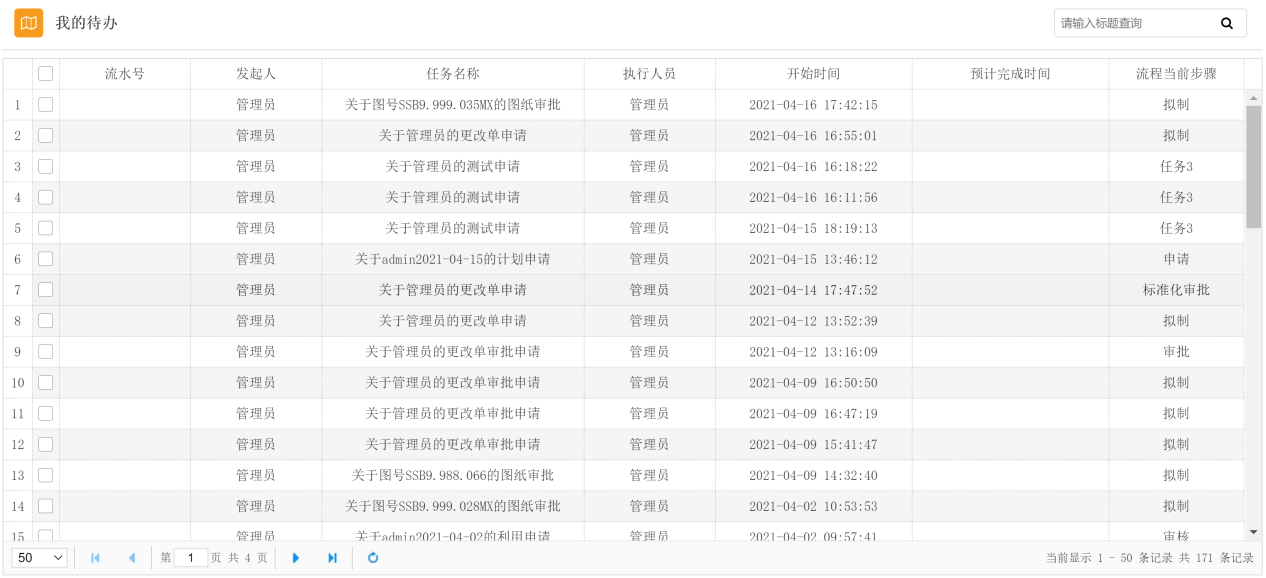Click the 发起人 column header

(256, 74)
